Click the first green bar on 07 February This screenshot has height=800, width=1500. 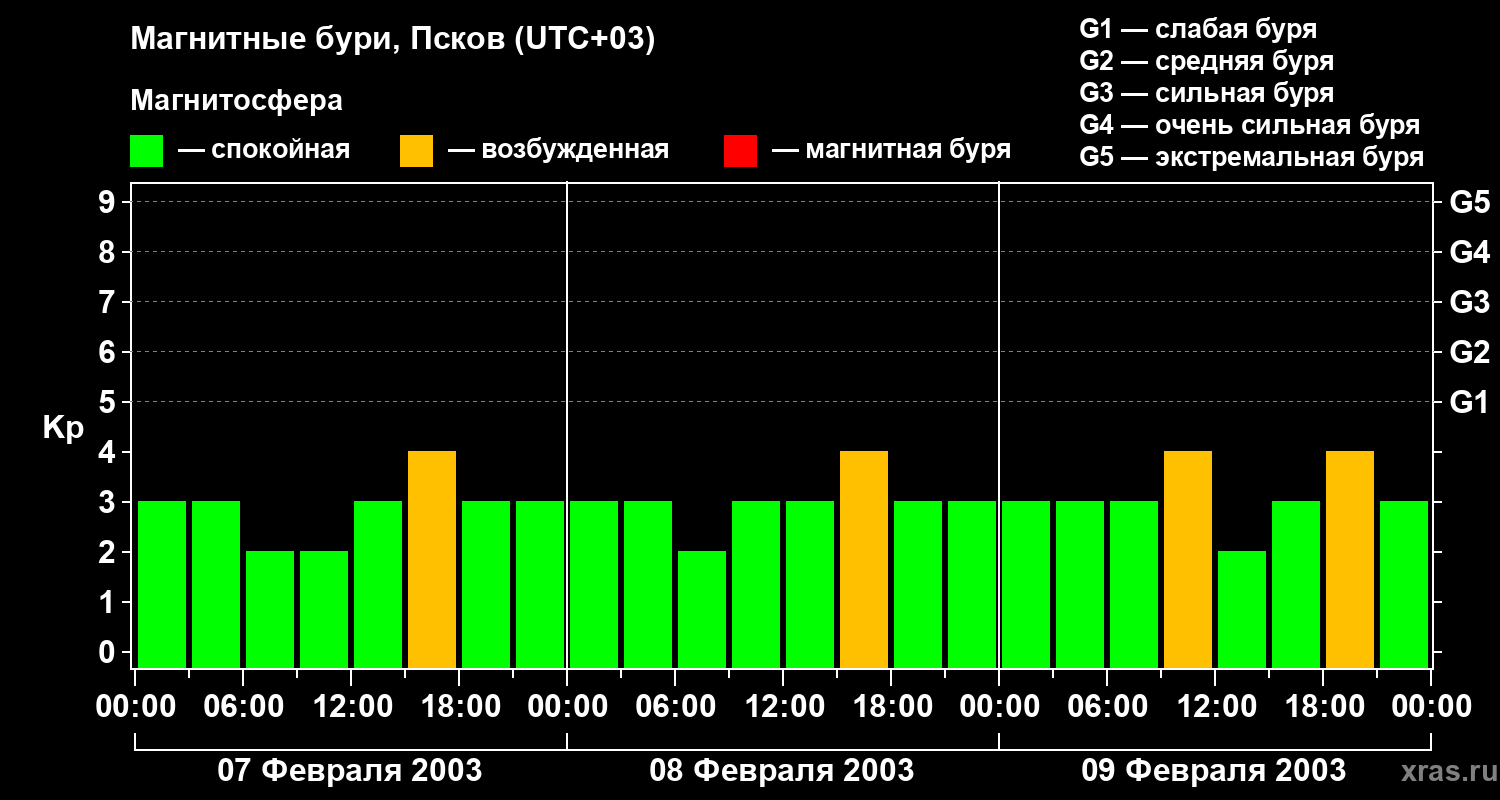pos(162,584)
